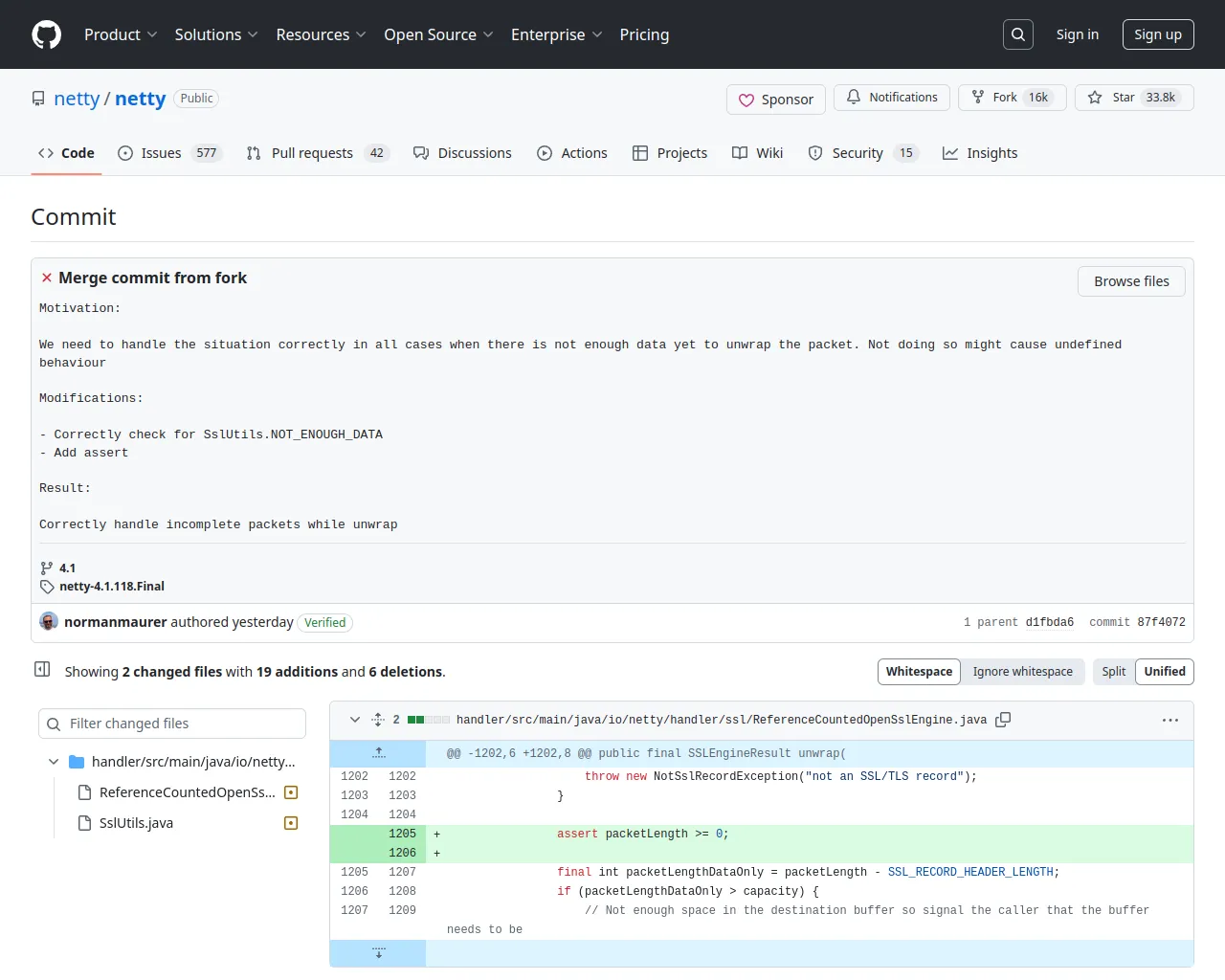Star the netty repository
Image resolution: width=1225 pixels, height=980 pixels.
point(1134,98)
